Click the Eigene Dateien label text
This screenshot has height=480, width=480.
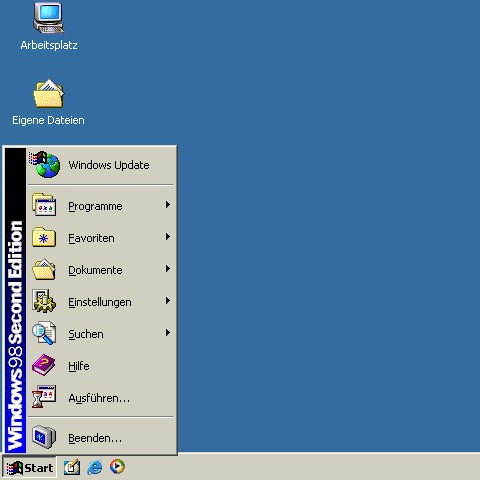click(48, 120)
